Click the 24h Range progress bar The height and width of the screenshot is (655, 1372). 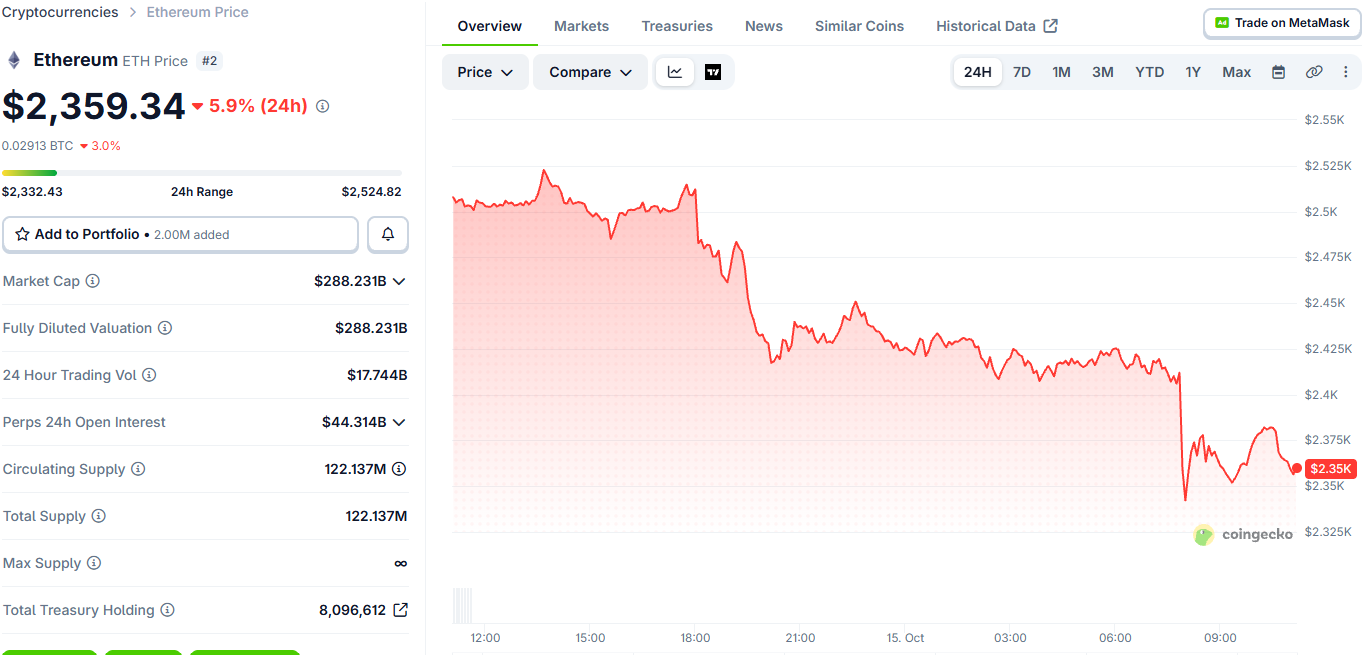(x=202, y=173)
